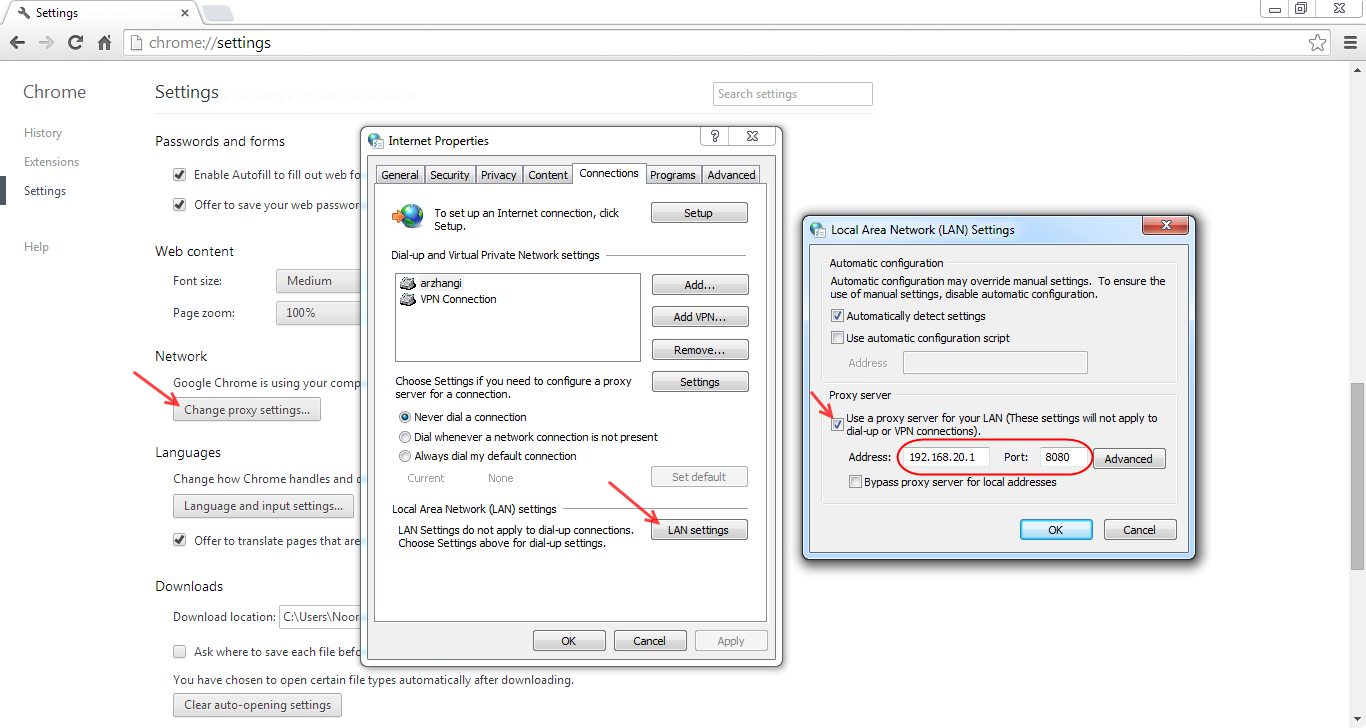Select Never dial a connection option
This screenshot has height=728, width=1366.
coord(405,417)
